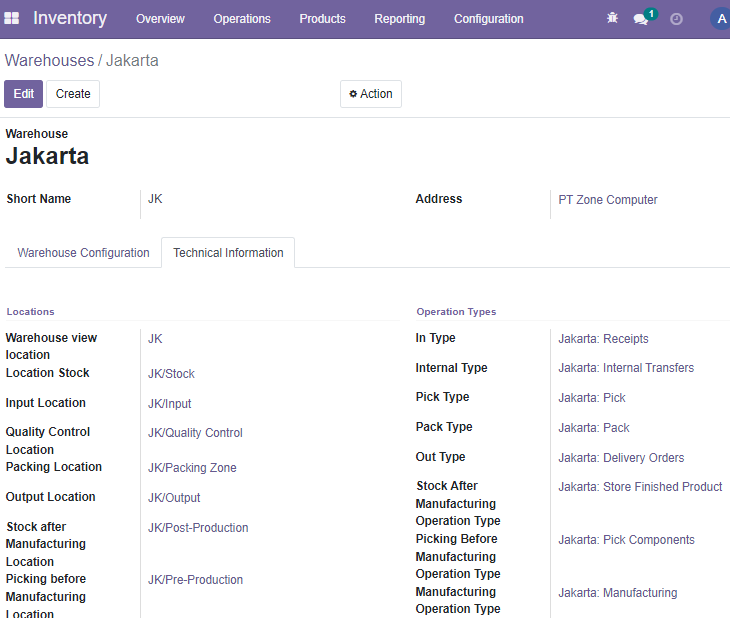The height and width of the screenshot is (618, 730).
Task: Click the Edit button
Action: (x=23, y=94)
